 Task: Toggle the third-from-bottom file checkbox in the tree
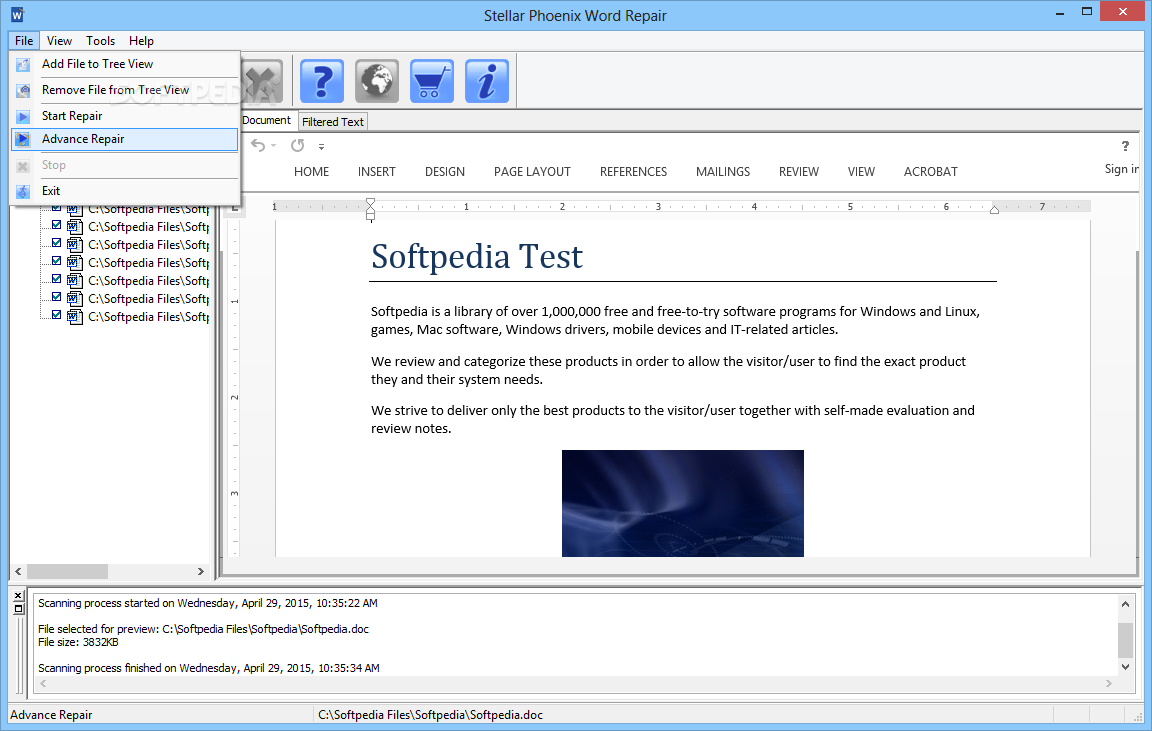(57, 279)
